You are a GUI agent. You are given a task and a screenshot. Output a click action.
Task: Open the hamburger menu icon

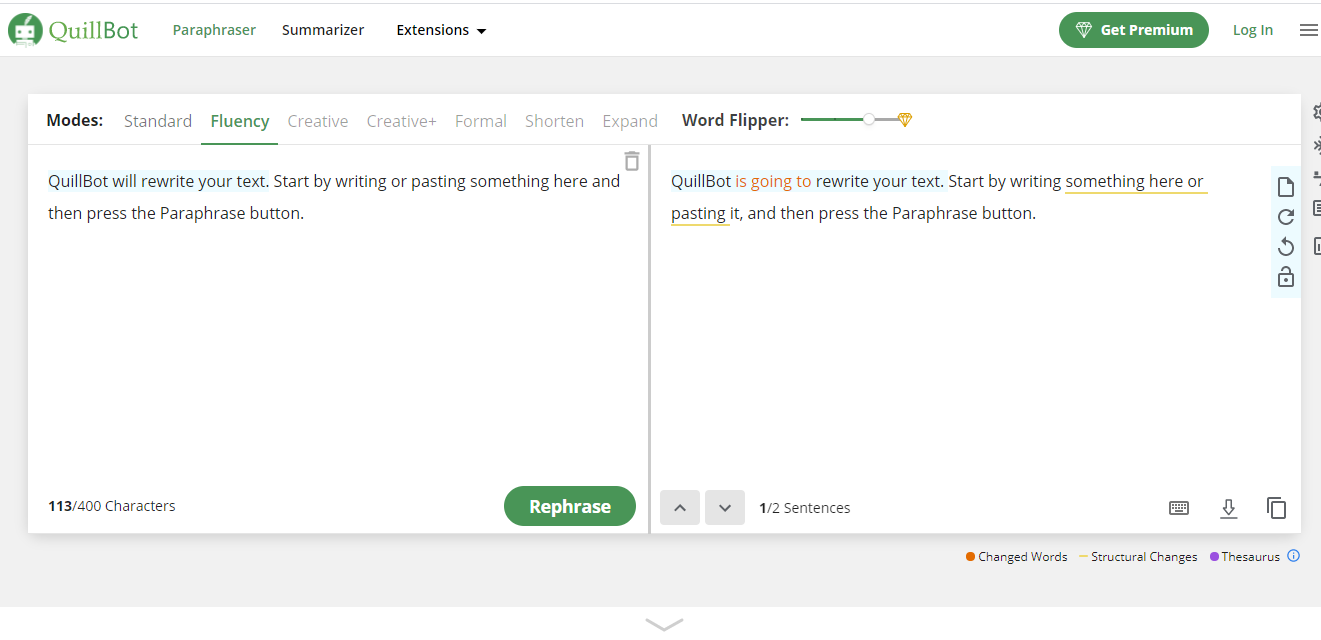1308,30
